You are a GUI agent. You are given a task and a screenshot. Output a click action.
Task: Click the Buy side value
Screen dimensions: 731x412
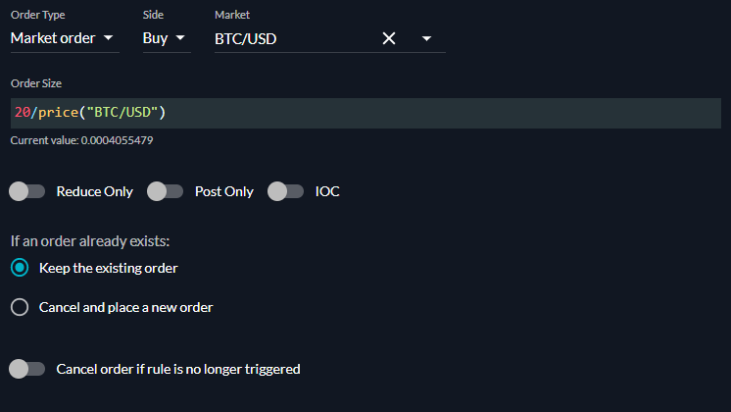click(x=155, y=38)
